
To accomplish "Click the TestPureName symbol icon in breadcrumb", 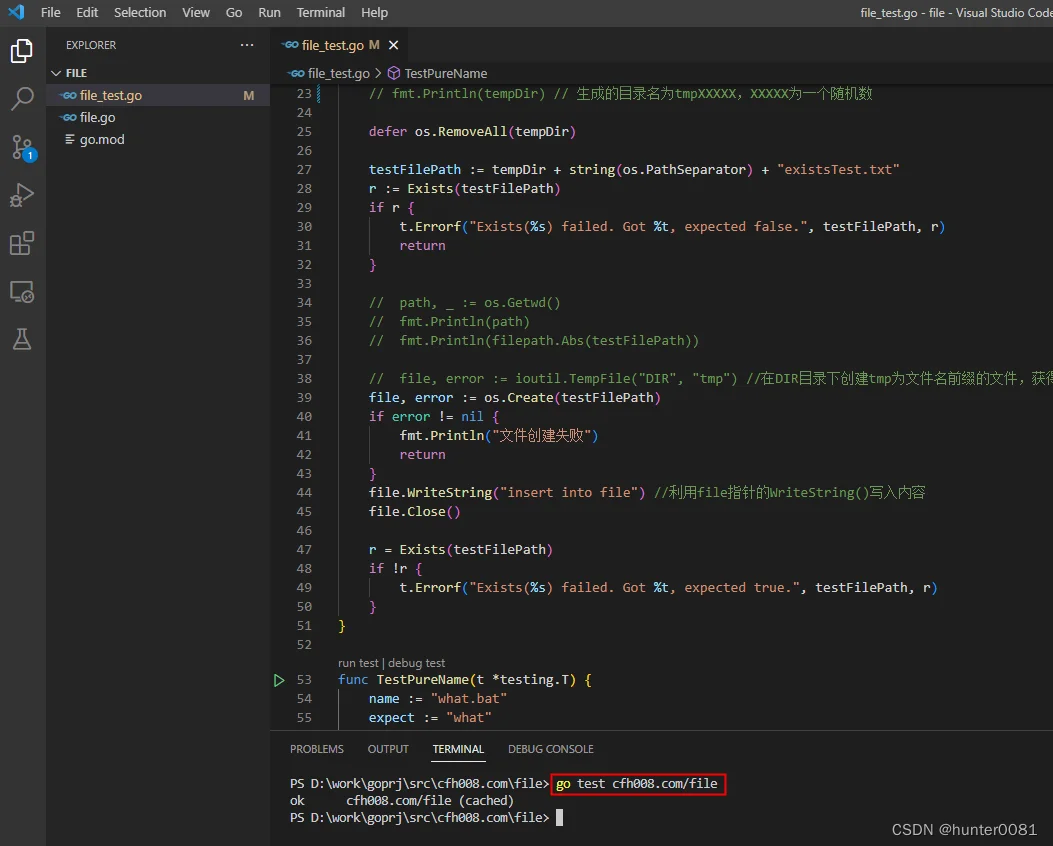I will coord(394,73).
